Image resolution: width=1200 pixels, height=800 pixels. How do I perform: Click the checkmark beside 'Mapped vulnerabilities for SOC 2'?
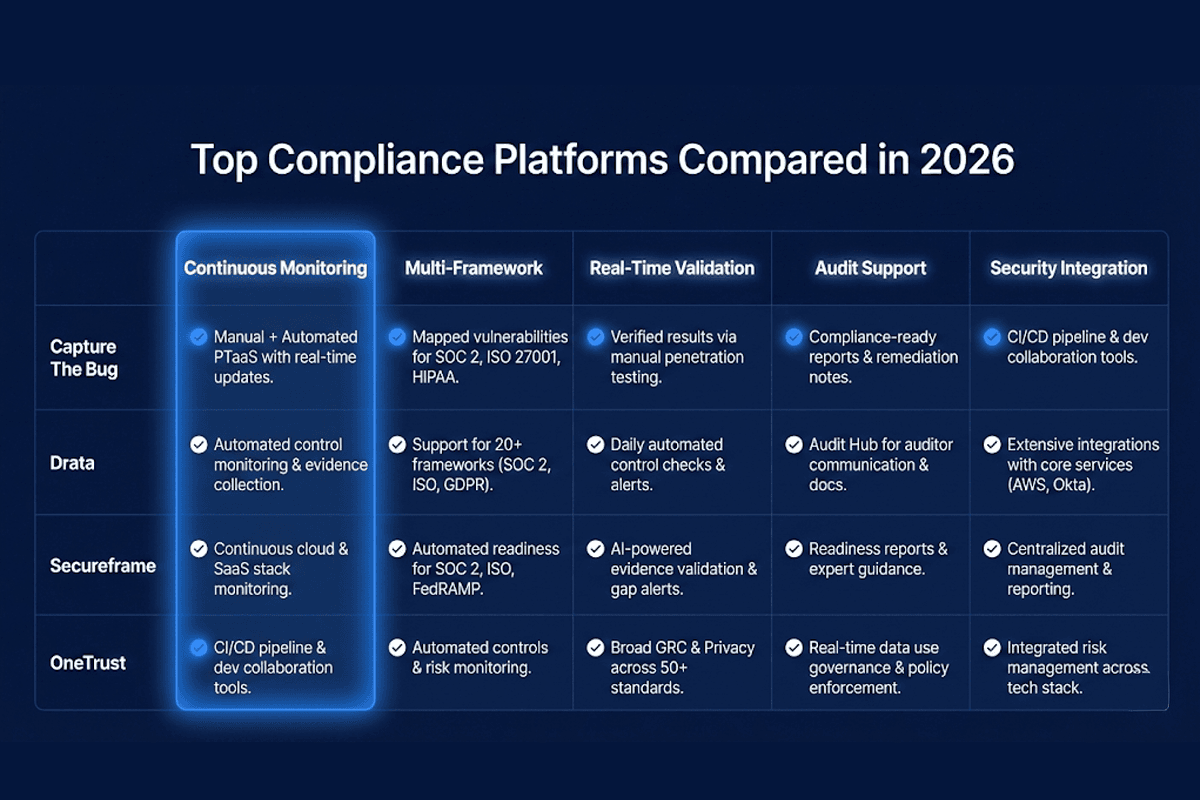396,337
